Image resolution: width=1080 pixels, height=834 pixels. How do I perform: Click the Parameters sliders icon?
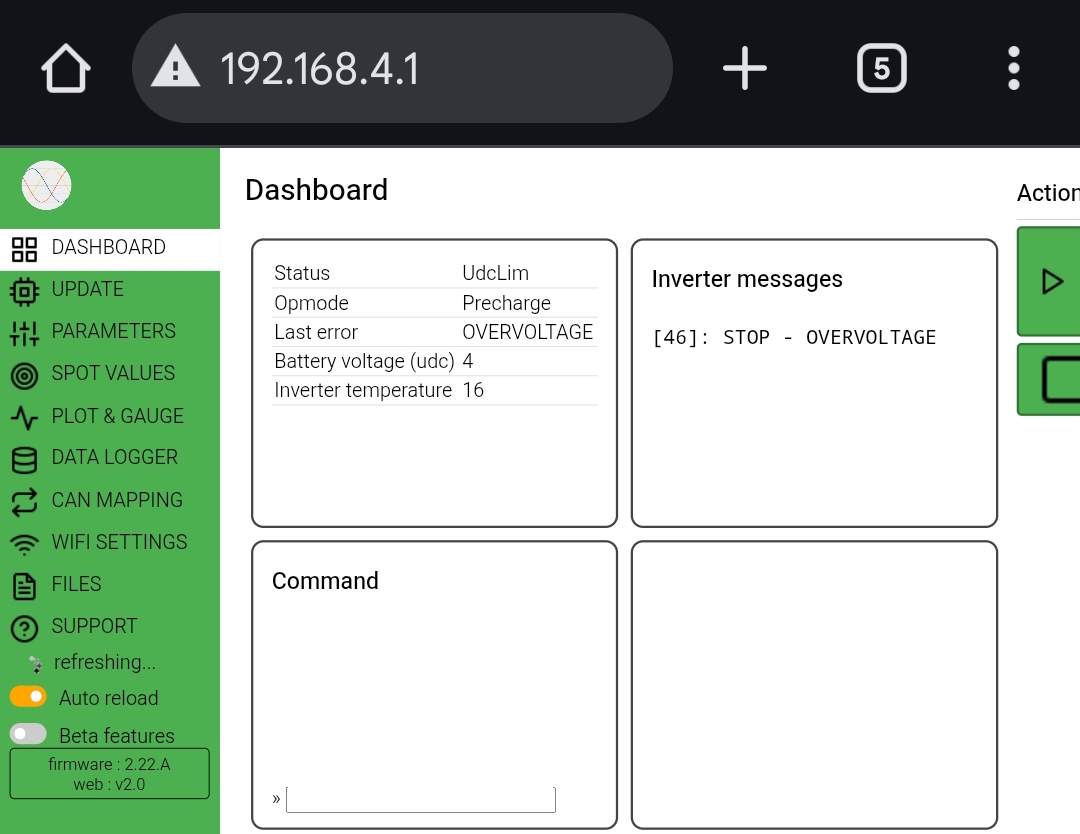(x=24, y=333)
